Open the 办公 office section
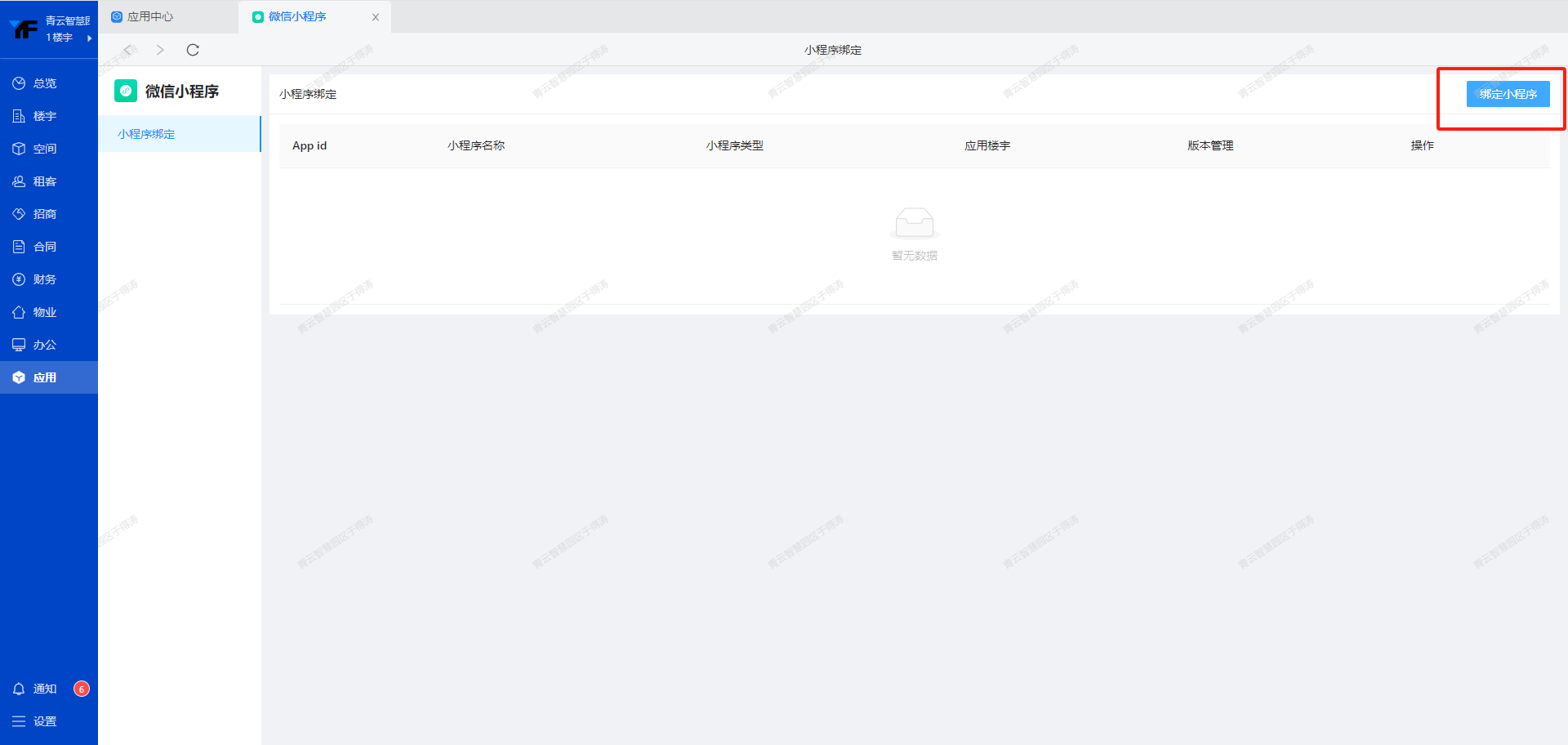This screenshot has height=745, width=1568. click(44, 345)
